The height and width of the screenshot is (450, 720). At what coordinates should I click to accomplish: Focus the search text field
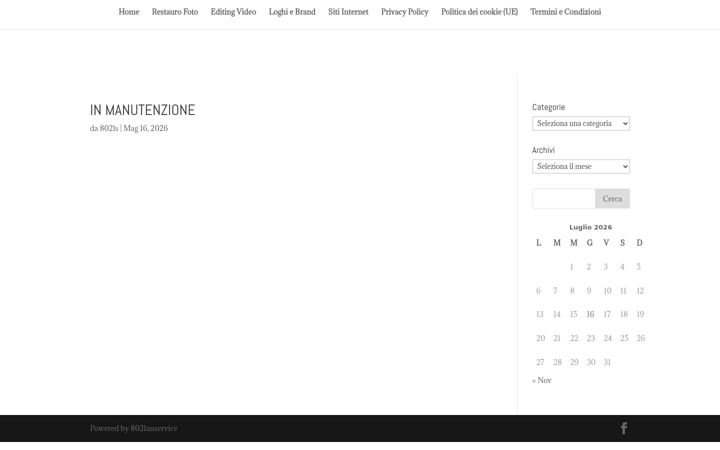(x=563, y=198)
